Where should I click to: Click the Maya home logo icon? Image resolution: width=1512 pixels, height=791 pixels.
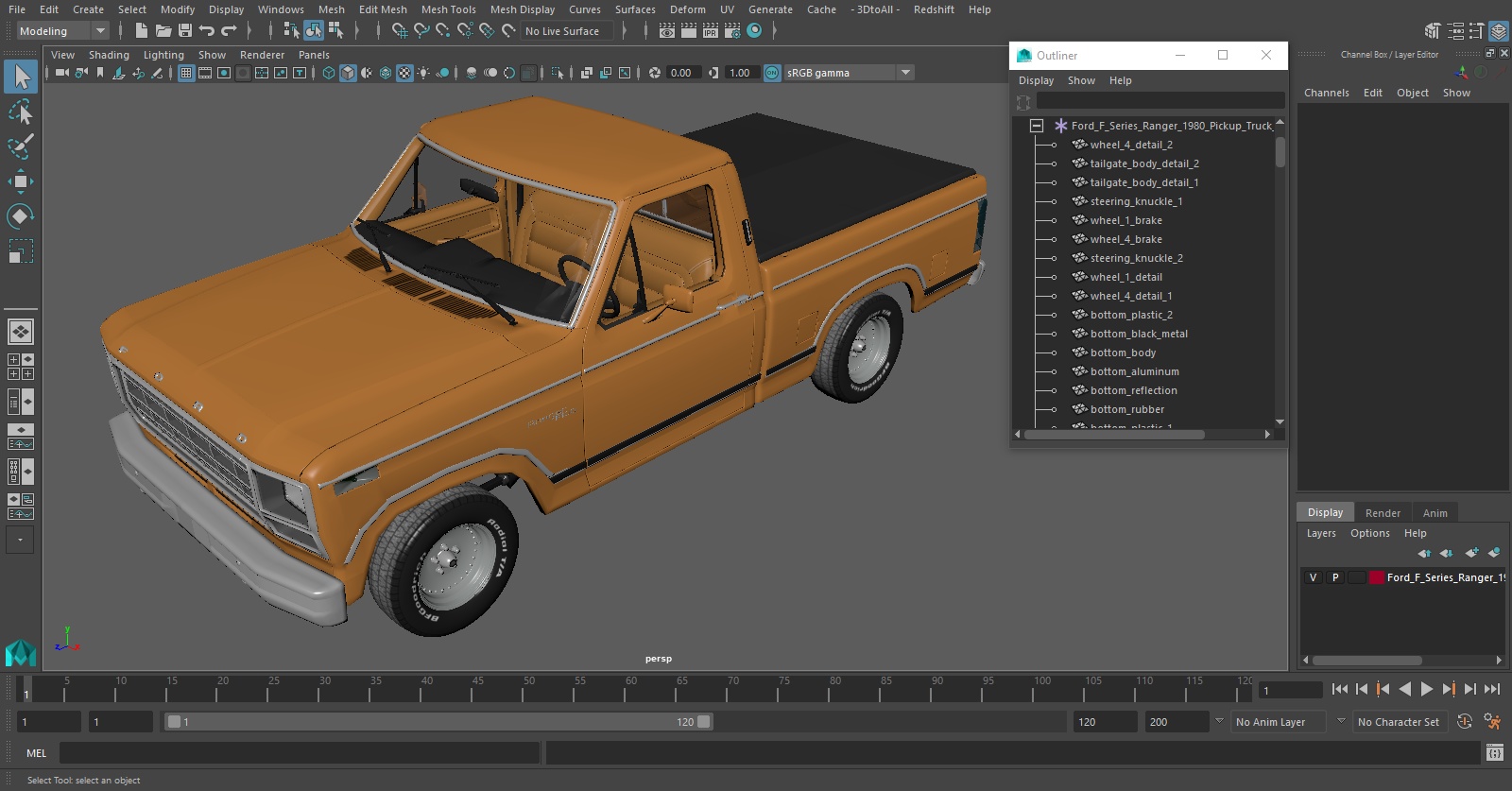click(x=20, y=653)
